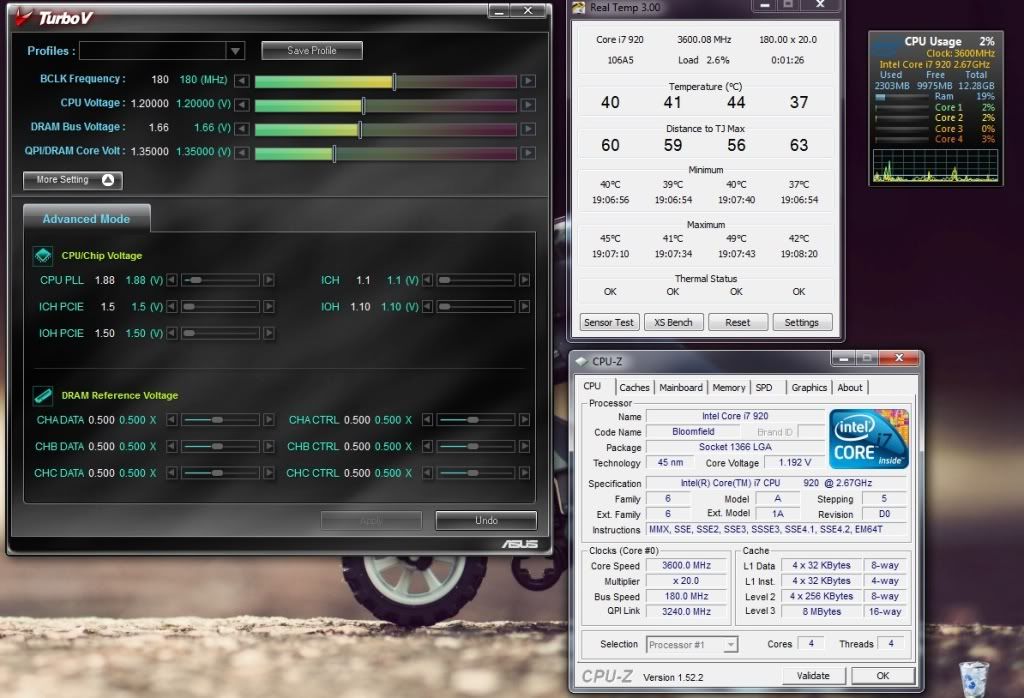Image resolution: width=1024 pixels, height=698 pixels.
Task: Click Save Profile button
Action: (x=312, y=50)
